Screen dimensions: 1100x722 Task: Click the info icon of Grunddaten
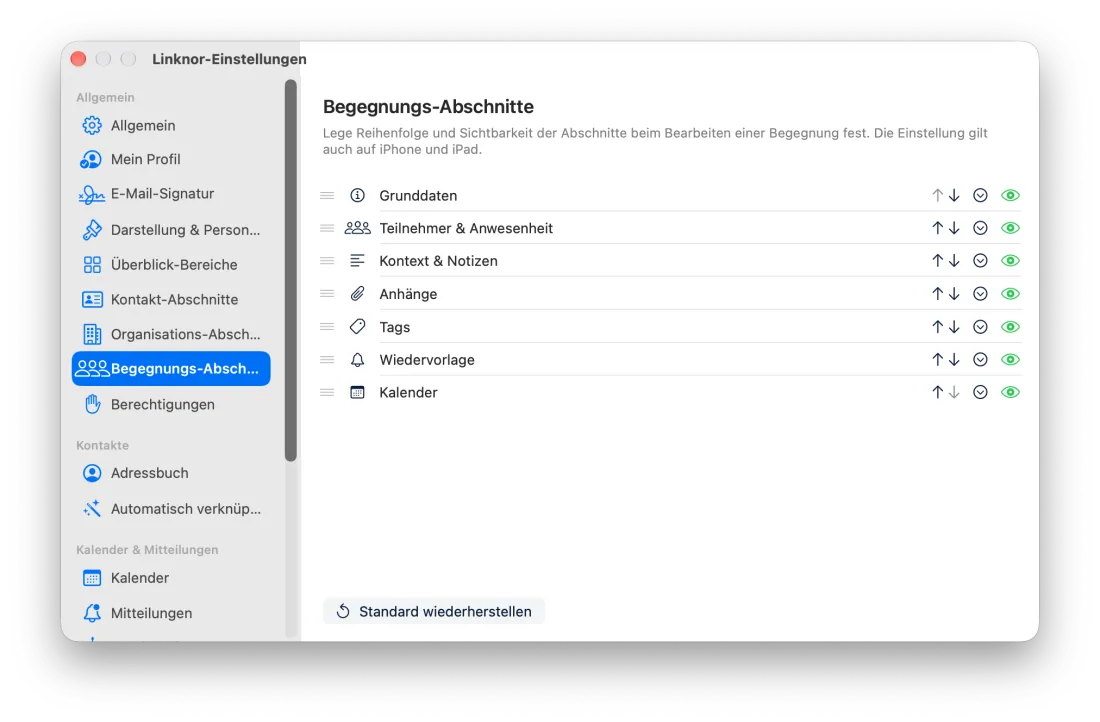point(358,195)
